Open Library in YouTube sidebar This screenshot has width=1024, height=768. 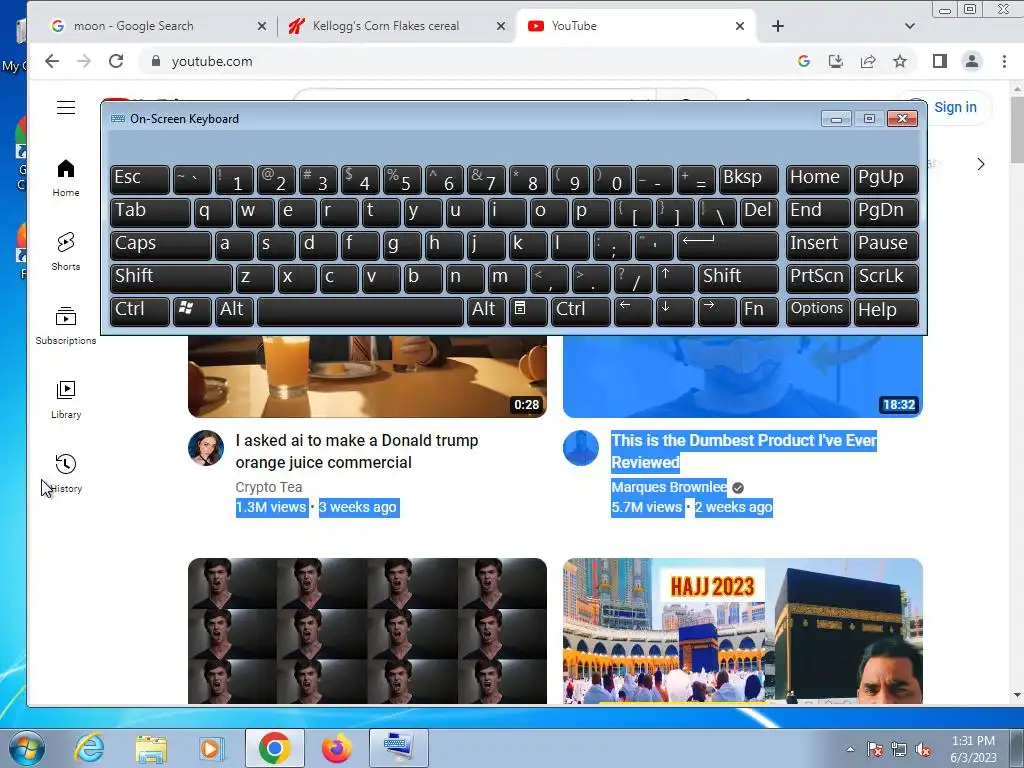66,399
